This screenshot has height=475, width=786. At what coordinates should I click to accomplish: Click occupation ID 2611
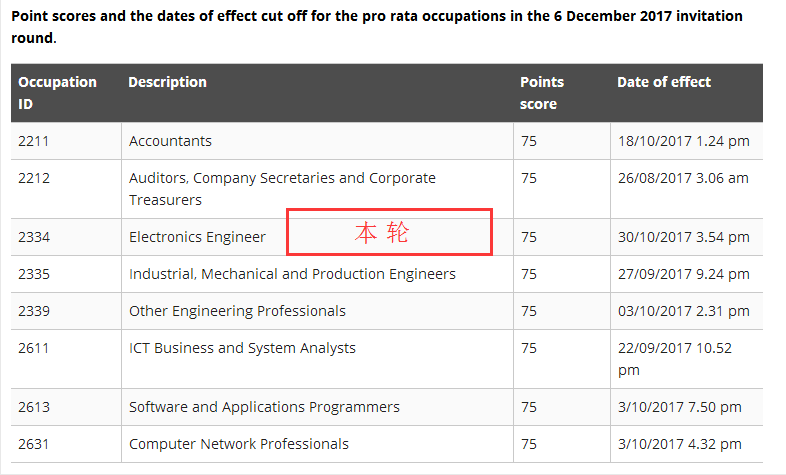click(33, 348)
